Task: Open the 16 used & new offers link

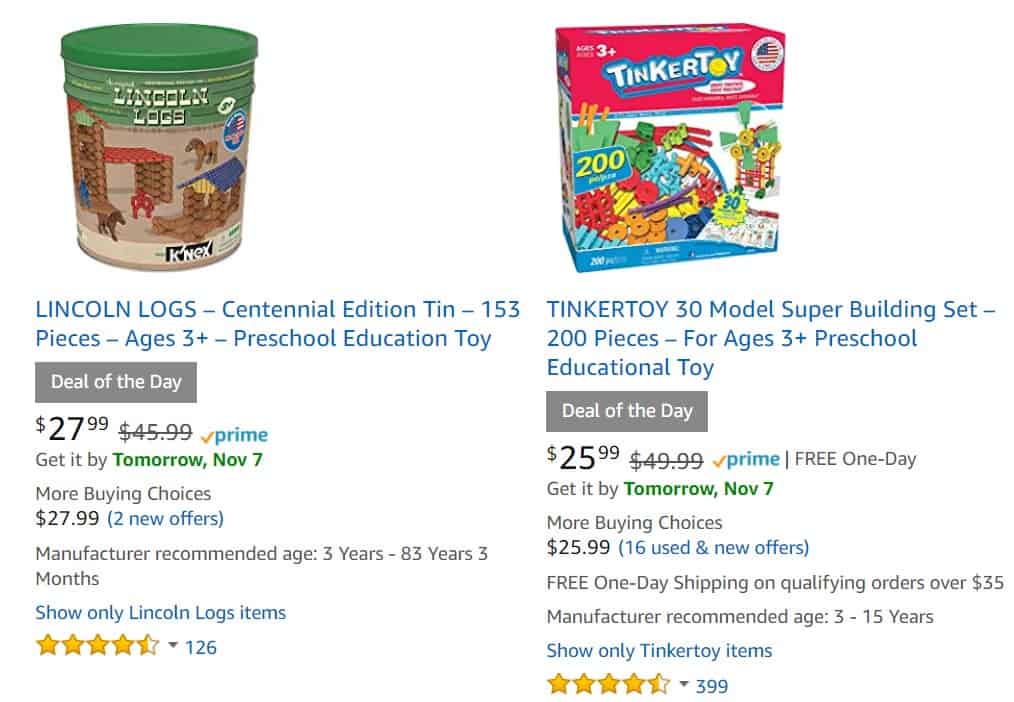Action: click(x=713, y=548)
